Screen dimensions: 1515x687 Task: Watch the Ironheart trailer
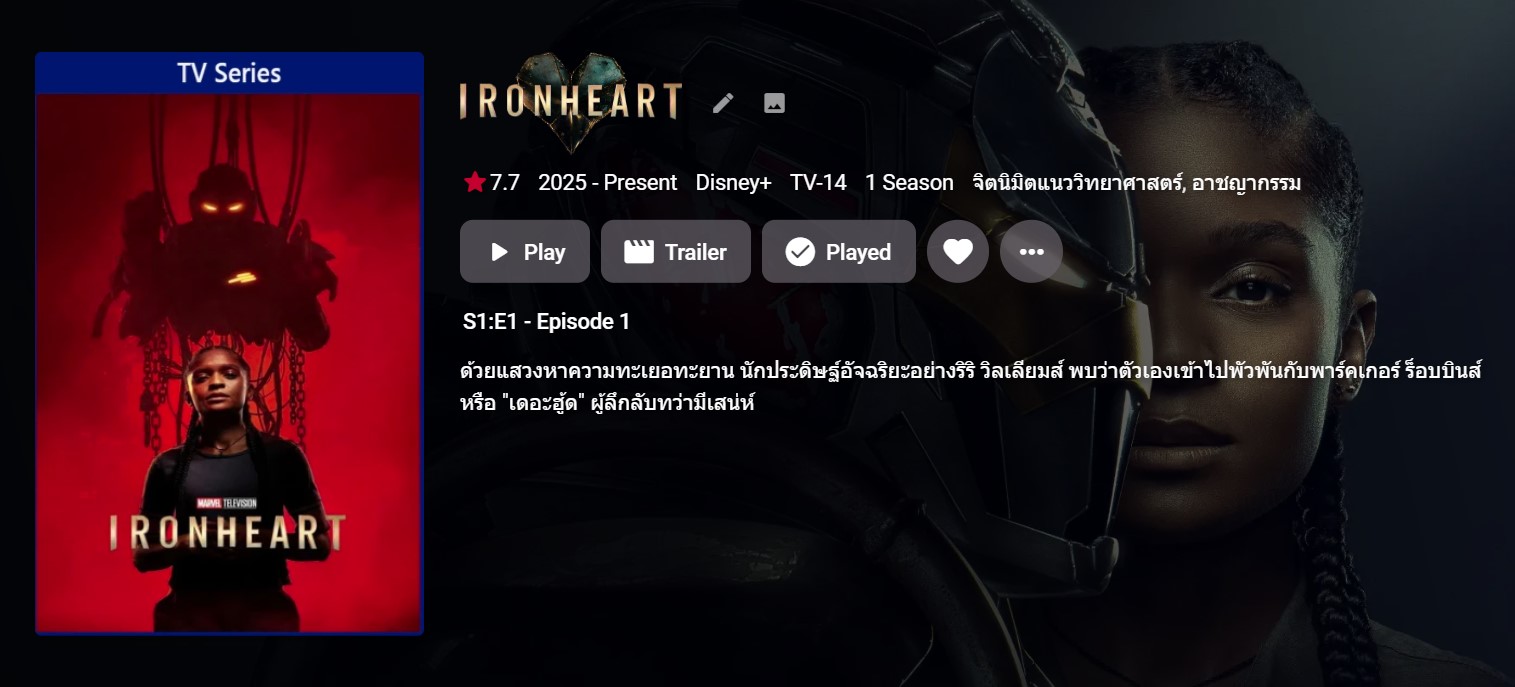point(675,252)
